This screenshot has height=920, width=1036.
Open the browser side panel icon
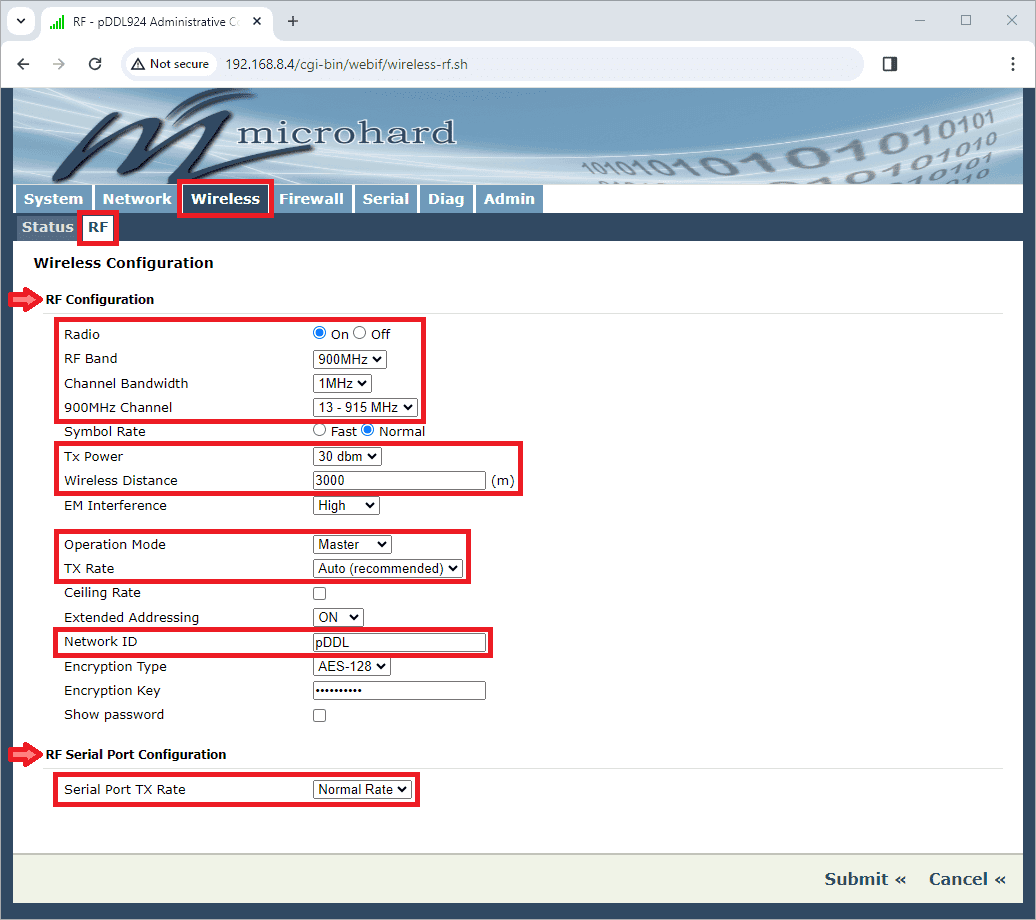coord(890,64)
